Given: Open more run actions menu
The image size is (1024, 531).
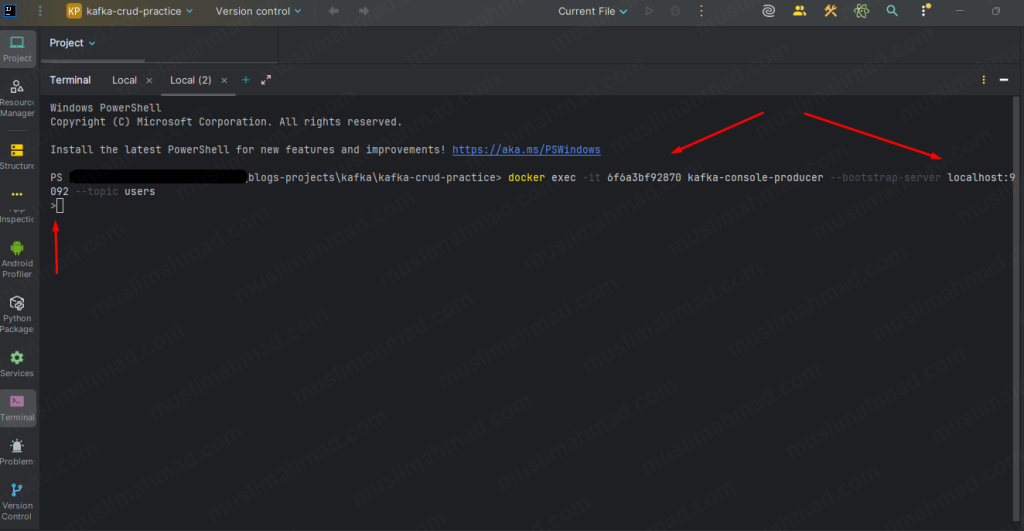Looking at the screenshot, I should click(701, 11).
